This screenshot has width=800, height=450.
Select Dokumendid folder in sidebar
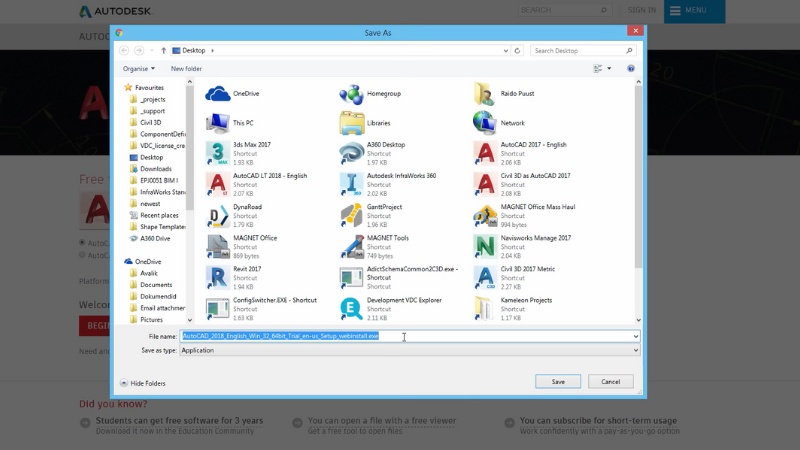tap(158, 296)
